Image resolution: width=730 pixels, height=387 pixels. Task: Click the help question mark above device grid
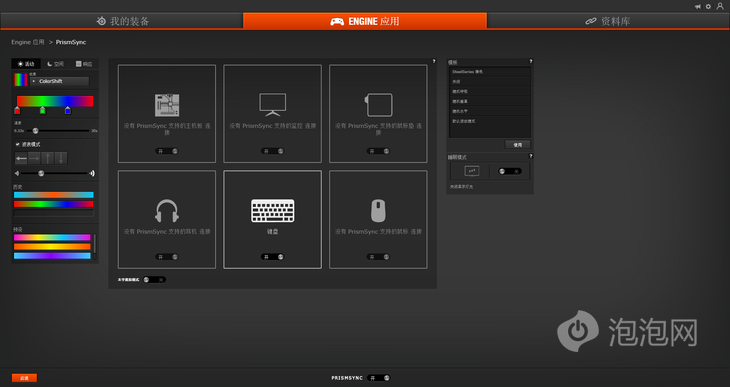pyautogui.click(x=434, y=61)
